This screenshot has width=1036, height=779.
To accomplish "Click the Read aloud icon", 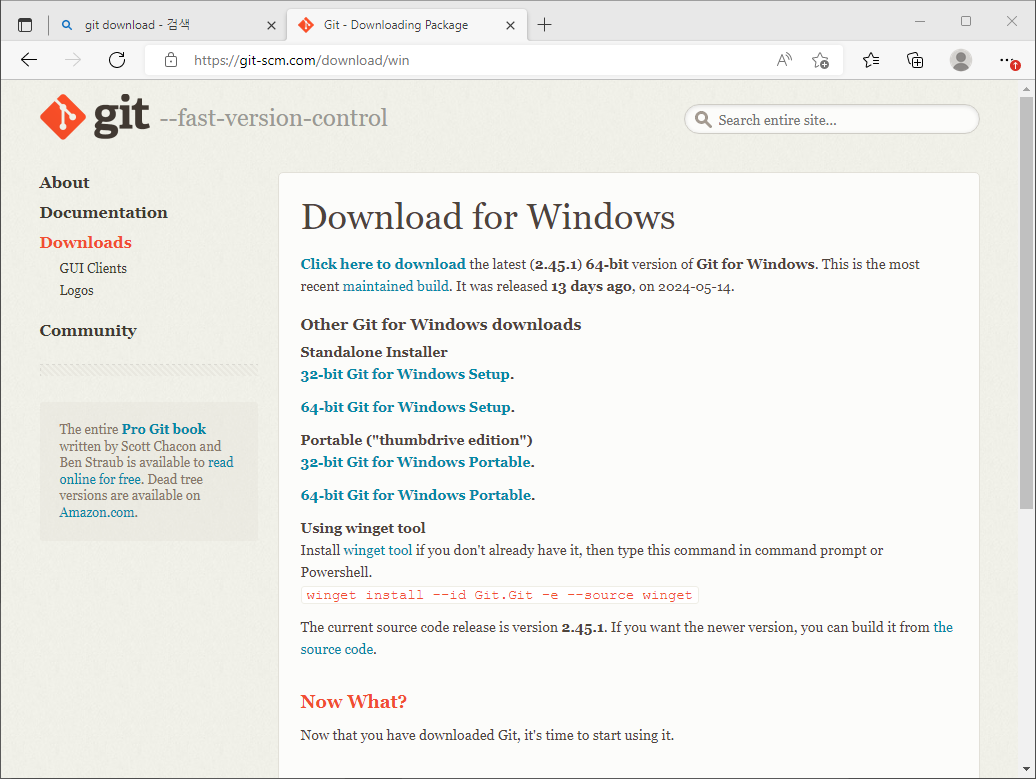I will click(x=784, y=60).
